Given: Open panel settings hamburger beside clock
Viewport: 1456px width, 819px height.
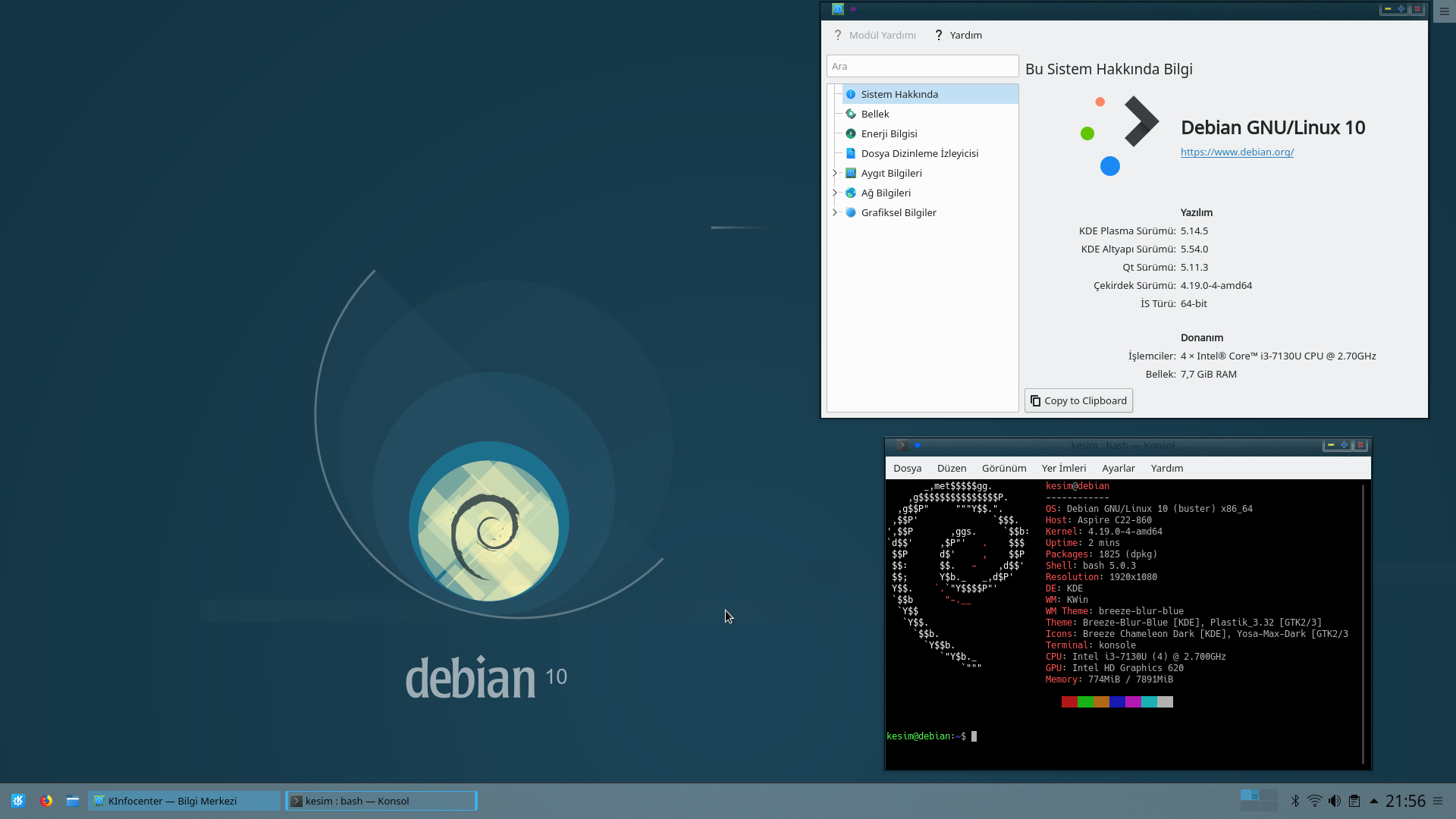Looking at the screenshot, I should (x=1437, y=801).
